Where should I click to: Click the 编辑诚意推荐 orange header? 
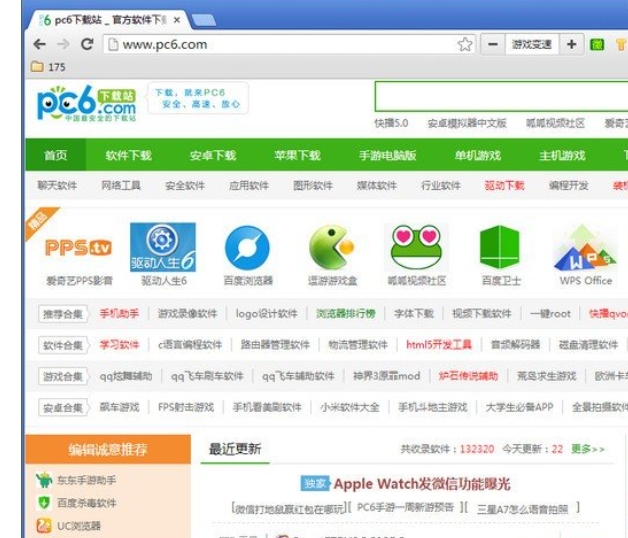coord(108,449)
